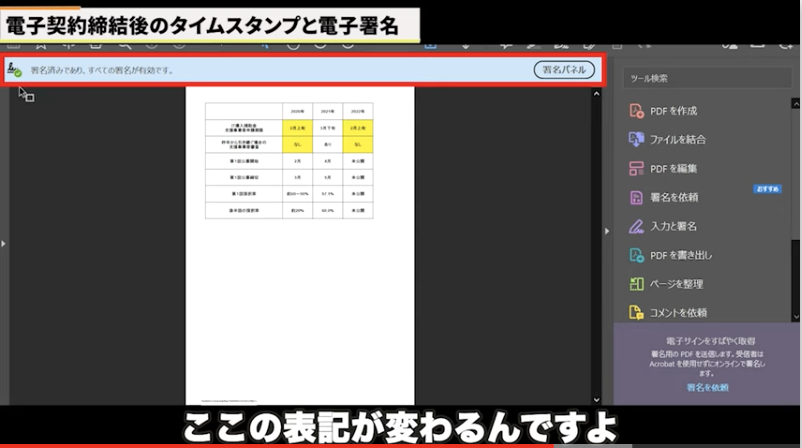Click the document view vertical scrollbar

click(597, 240)
